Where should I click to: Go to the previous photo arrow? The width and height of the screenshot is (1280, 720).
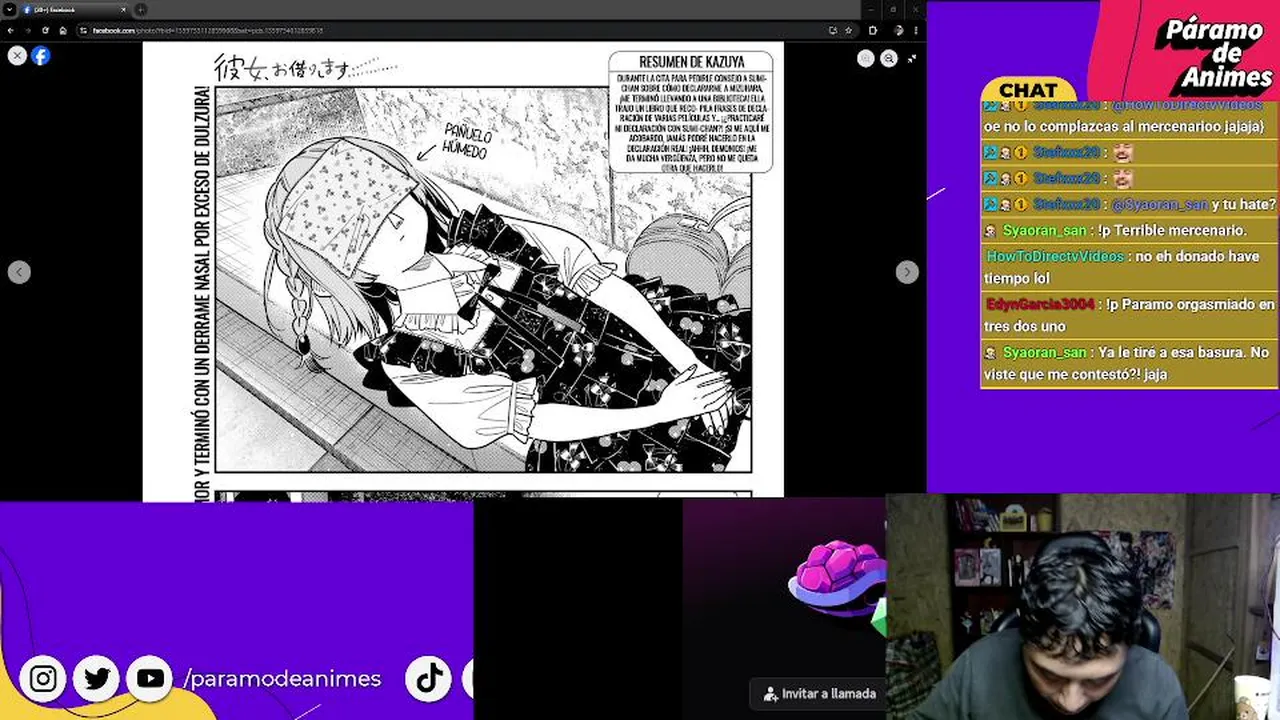[x=19, y=272]
